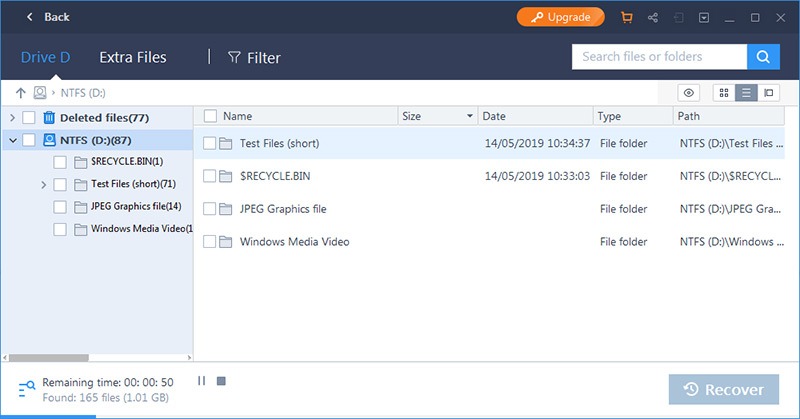
Task: Check the NTFS (D:)(87) tree checkbox
Action: tap(29, 140)
